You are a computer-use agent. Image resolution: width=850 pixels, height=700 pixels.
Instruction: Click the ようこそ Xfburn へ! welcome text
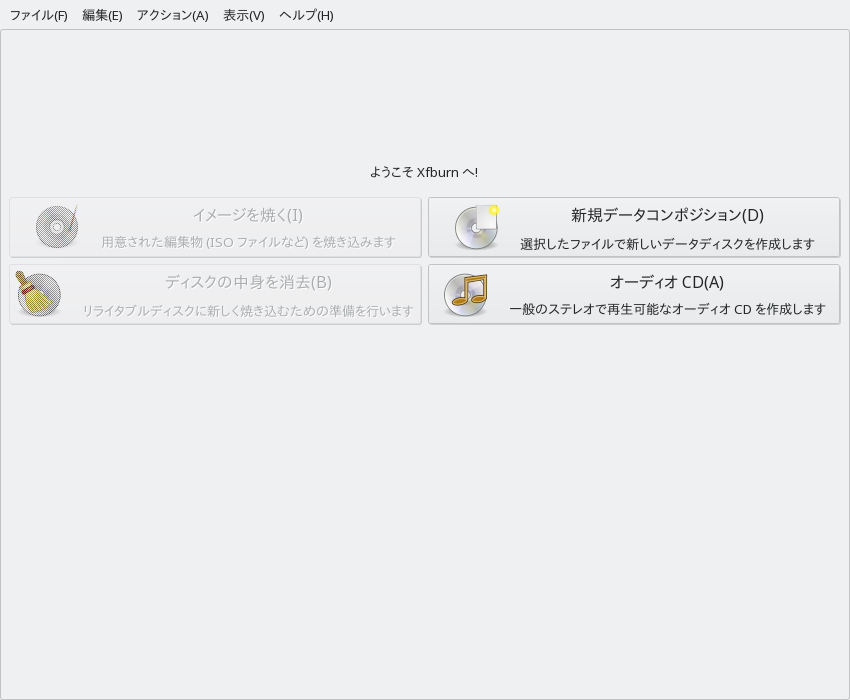point(424,172)
